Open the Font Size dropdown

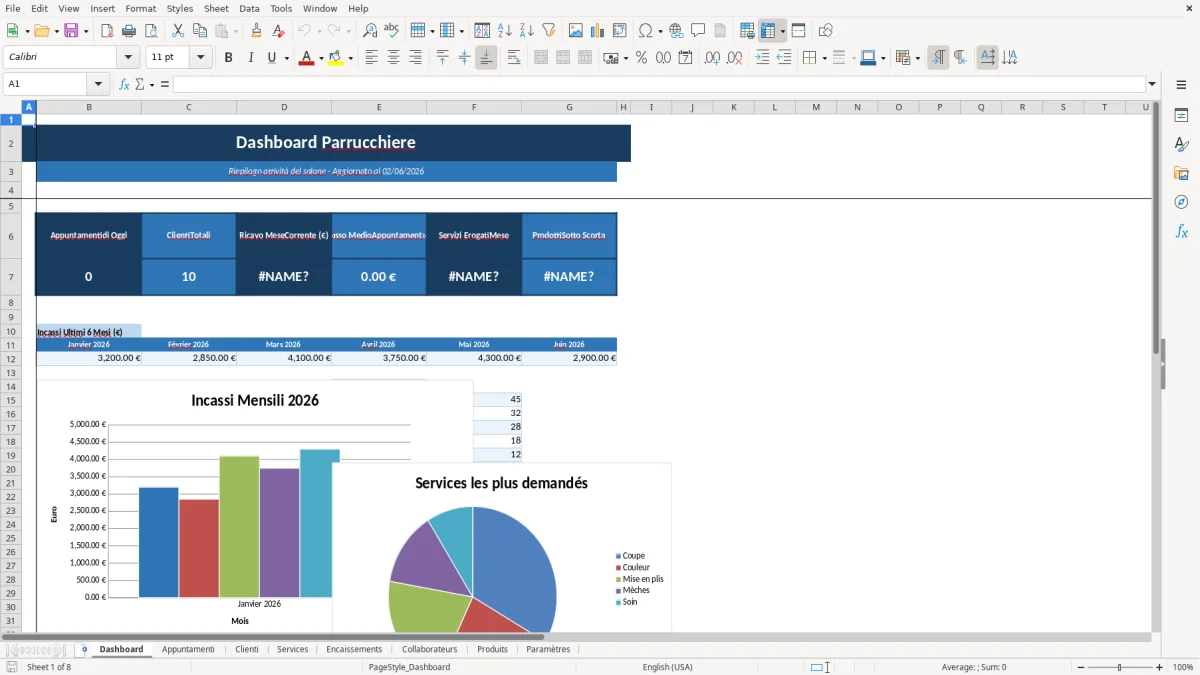[201, 58]
